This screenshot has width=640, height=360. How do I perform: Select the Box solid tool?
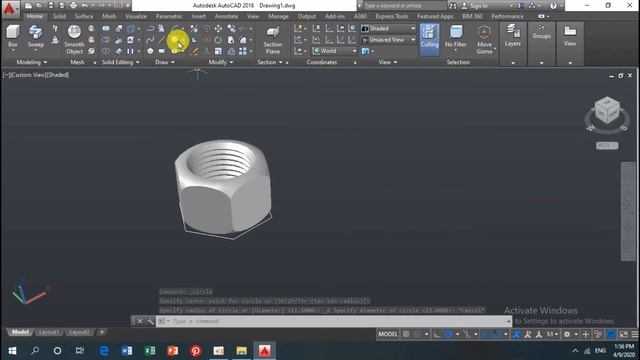pyautogui.click(x=13, y=36)
